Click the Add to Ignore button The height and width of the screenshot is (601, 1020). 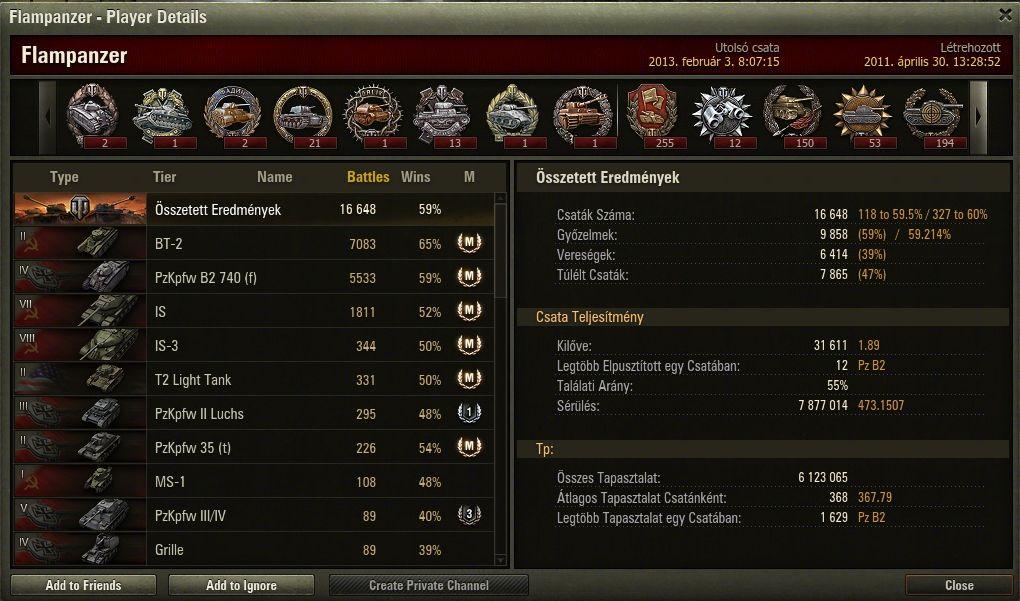coord(241,585)
